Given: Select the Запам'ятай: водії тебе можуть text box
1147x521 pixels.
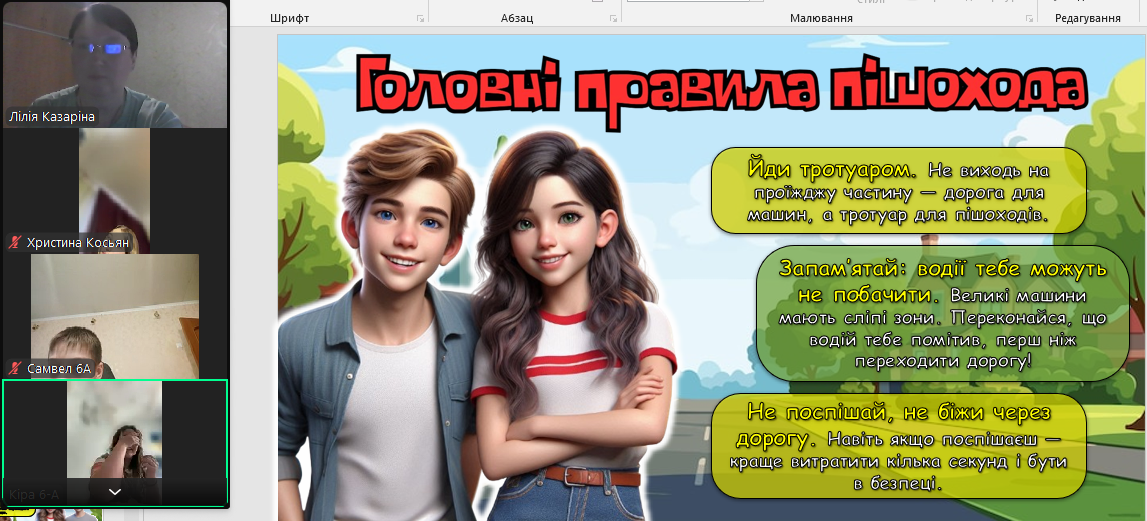Looking at the screenshot, I should (944, 313).
